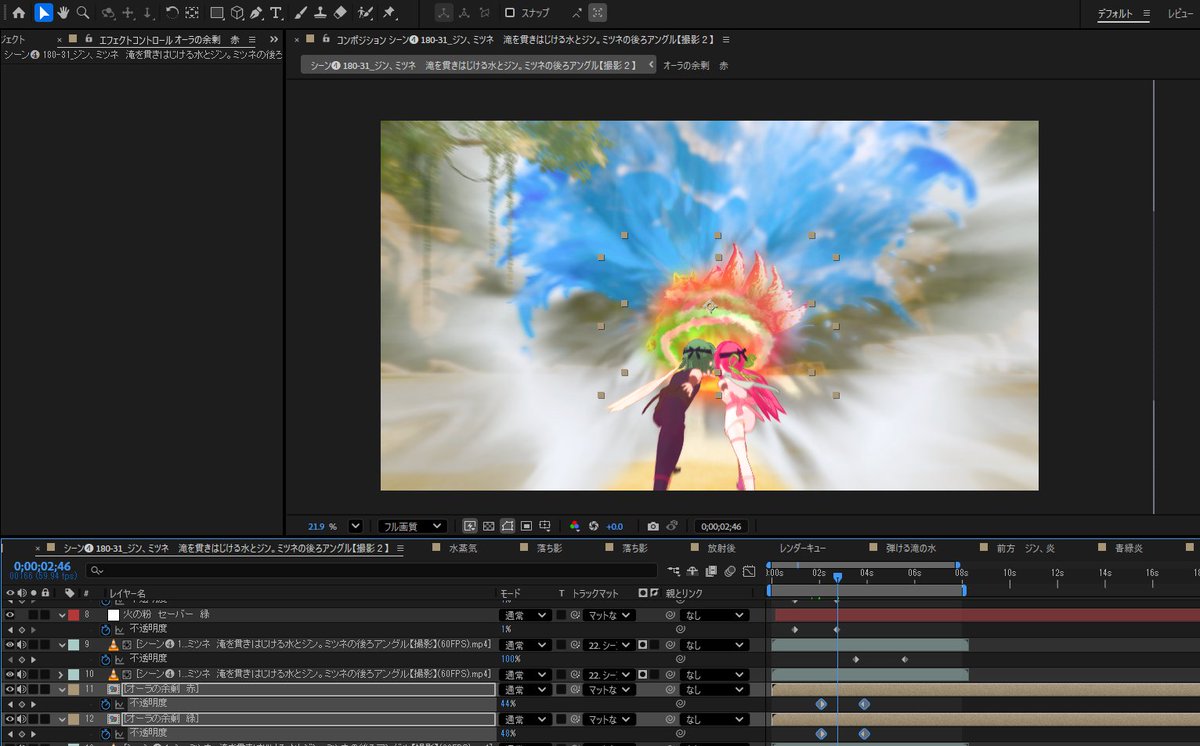Toggle lock on エフェクトコントロール panel
This screenshot has width=1200, height=746.
(91, 40)
